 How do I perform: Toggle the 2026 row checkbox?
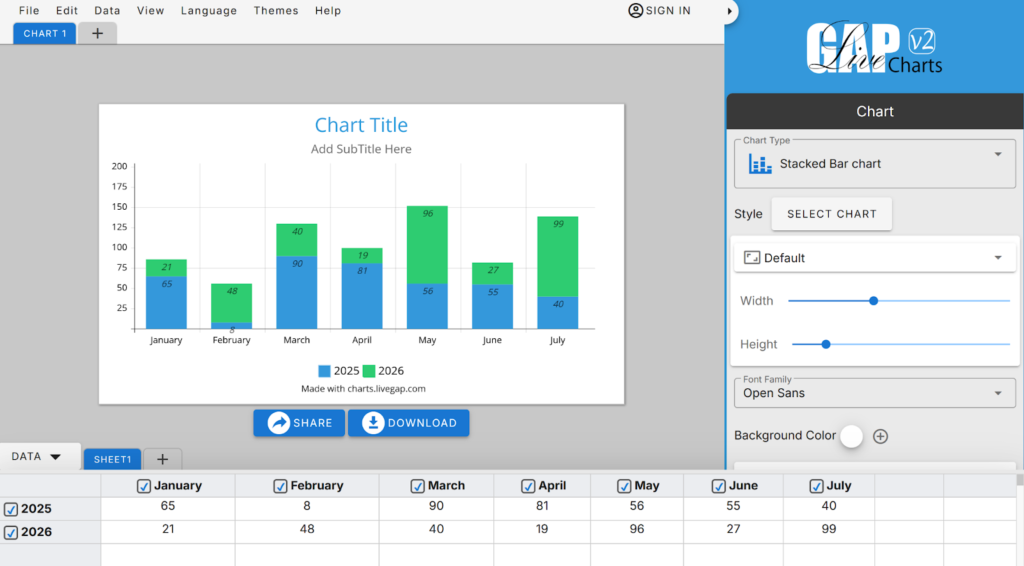coord(10,533)
